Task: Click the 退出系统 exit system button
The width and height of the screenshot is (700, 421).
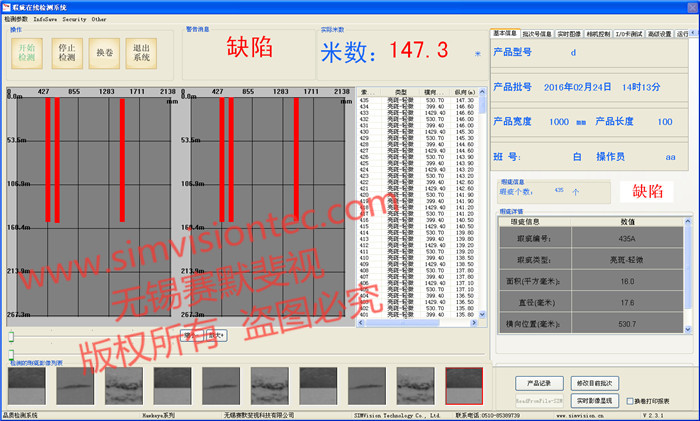Action: (x=142, y=53)
